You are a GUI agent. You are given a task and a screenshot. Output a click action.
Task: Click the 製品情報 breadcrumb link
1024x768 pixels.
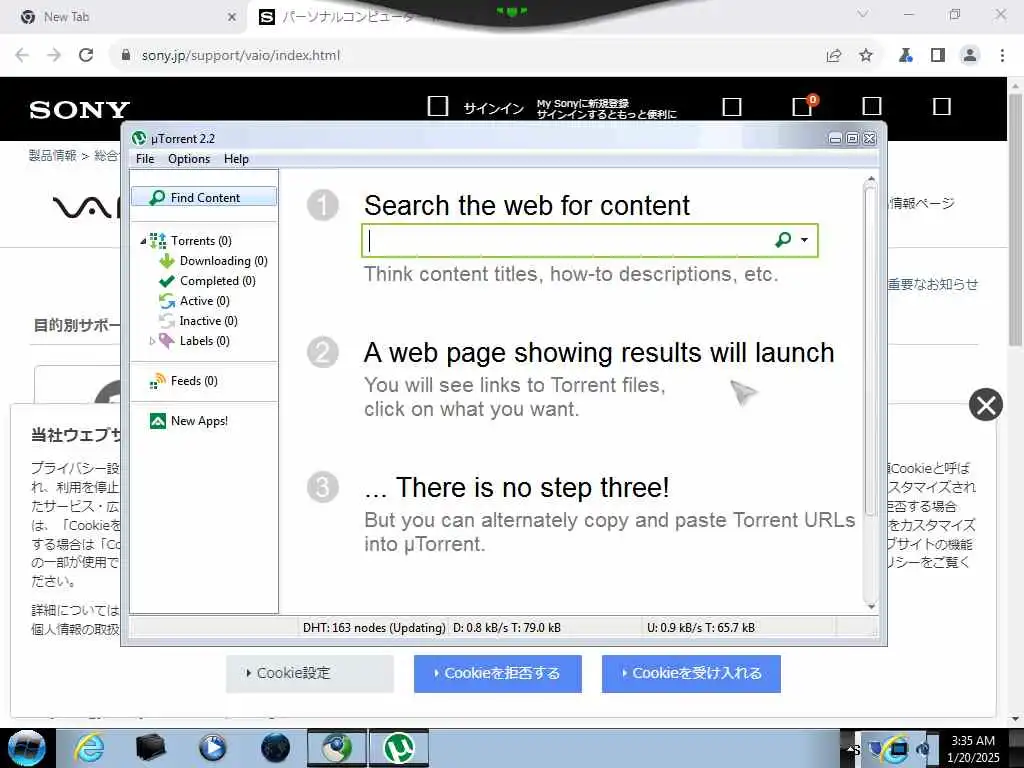(52, 155)
